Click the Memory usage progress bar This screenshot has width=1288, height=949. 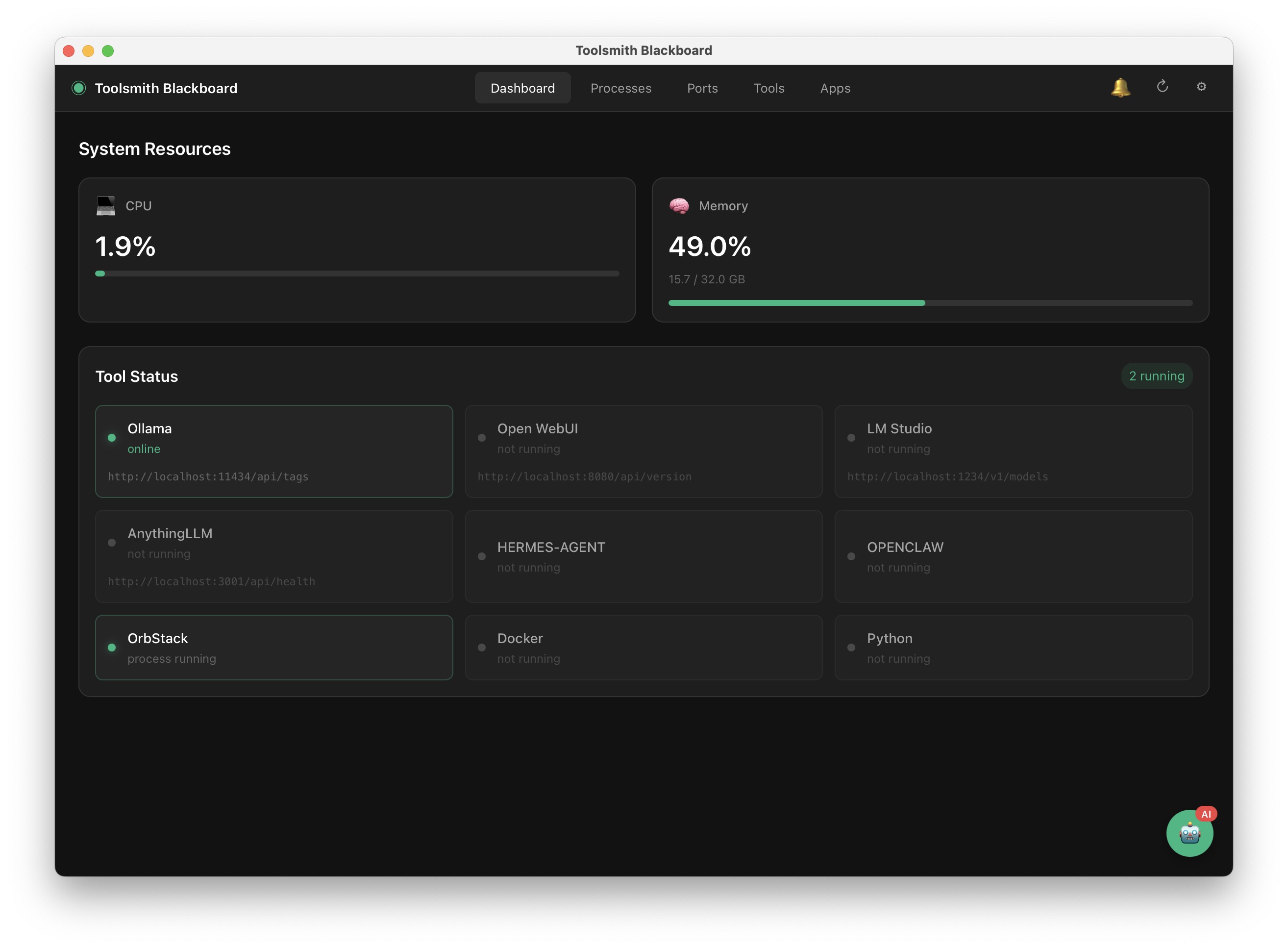point(930,303)
